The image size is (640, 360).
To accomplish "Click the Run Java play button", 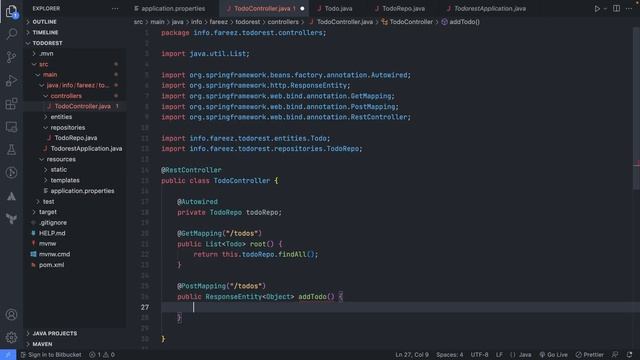I will 597,9.
